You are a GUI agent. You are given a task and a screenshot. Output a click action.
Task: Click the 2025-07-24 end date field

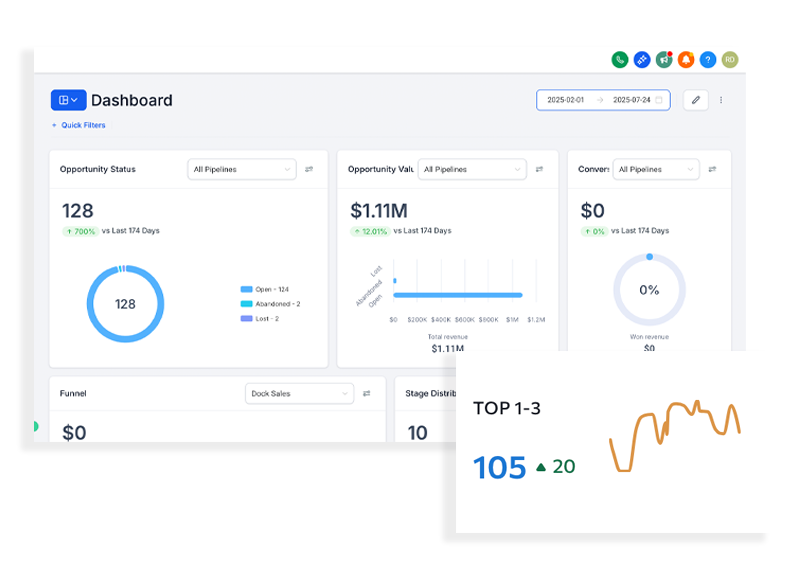pyautogui.click(x=631, y=100)
